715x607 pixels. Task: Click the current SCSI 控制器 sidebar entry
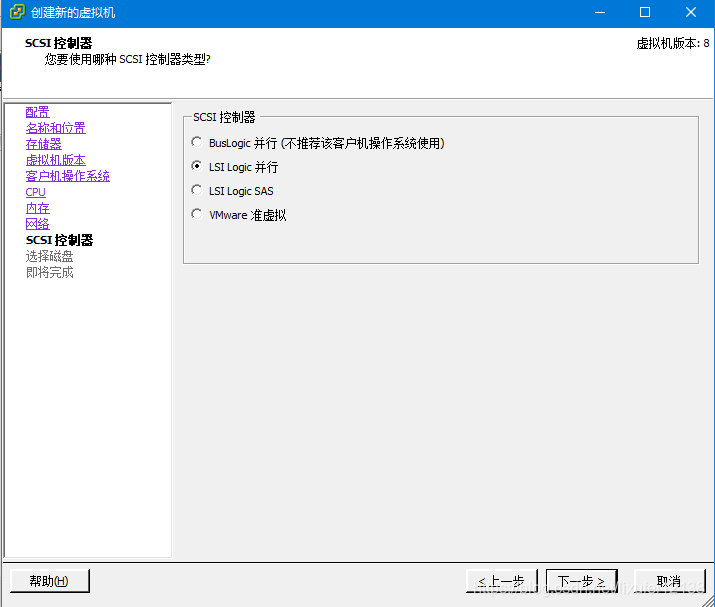(59, 240)
